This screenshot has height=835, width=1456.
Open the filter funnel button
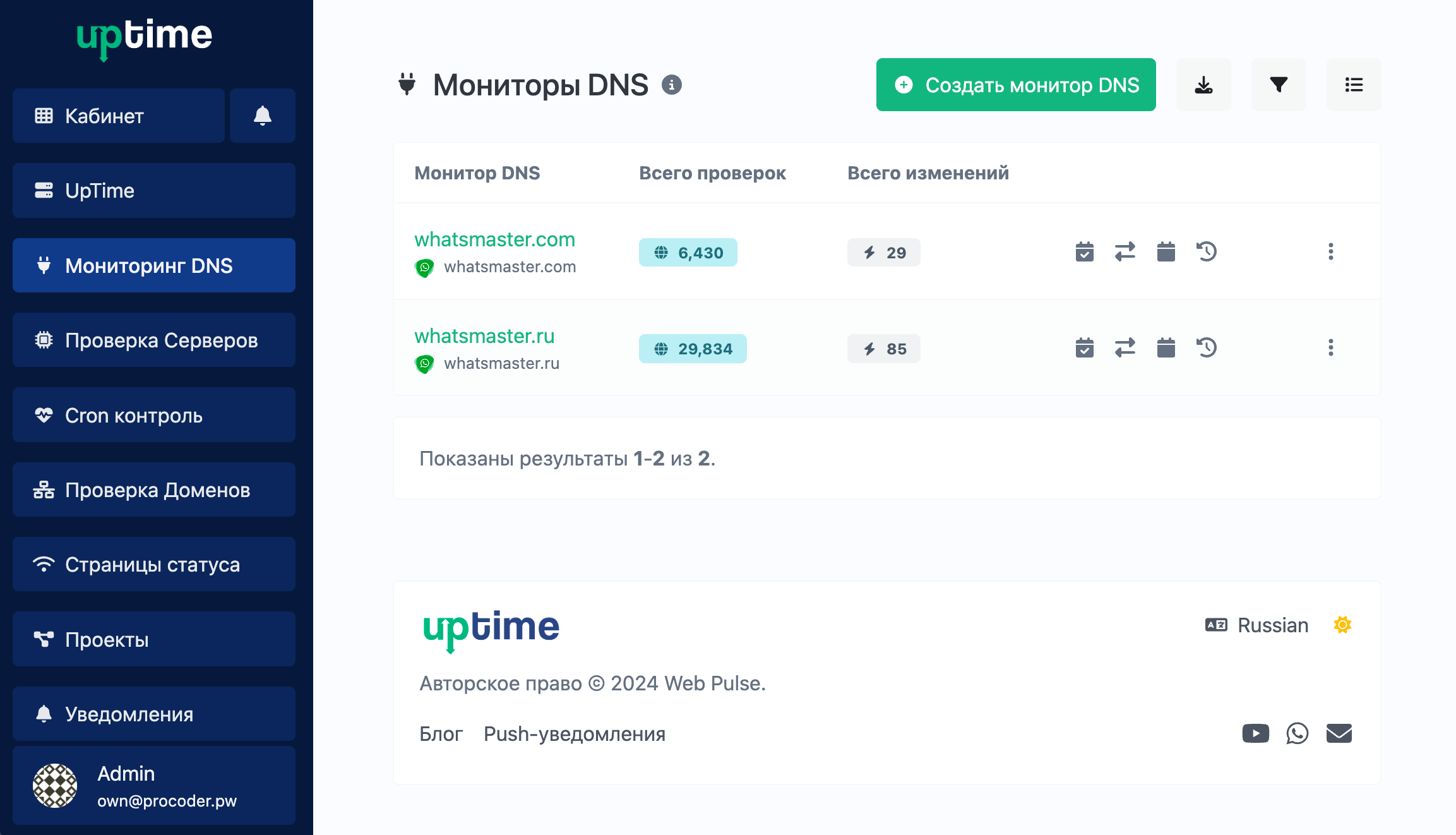pos(1279,85)
